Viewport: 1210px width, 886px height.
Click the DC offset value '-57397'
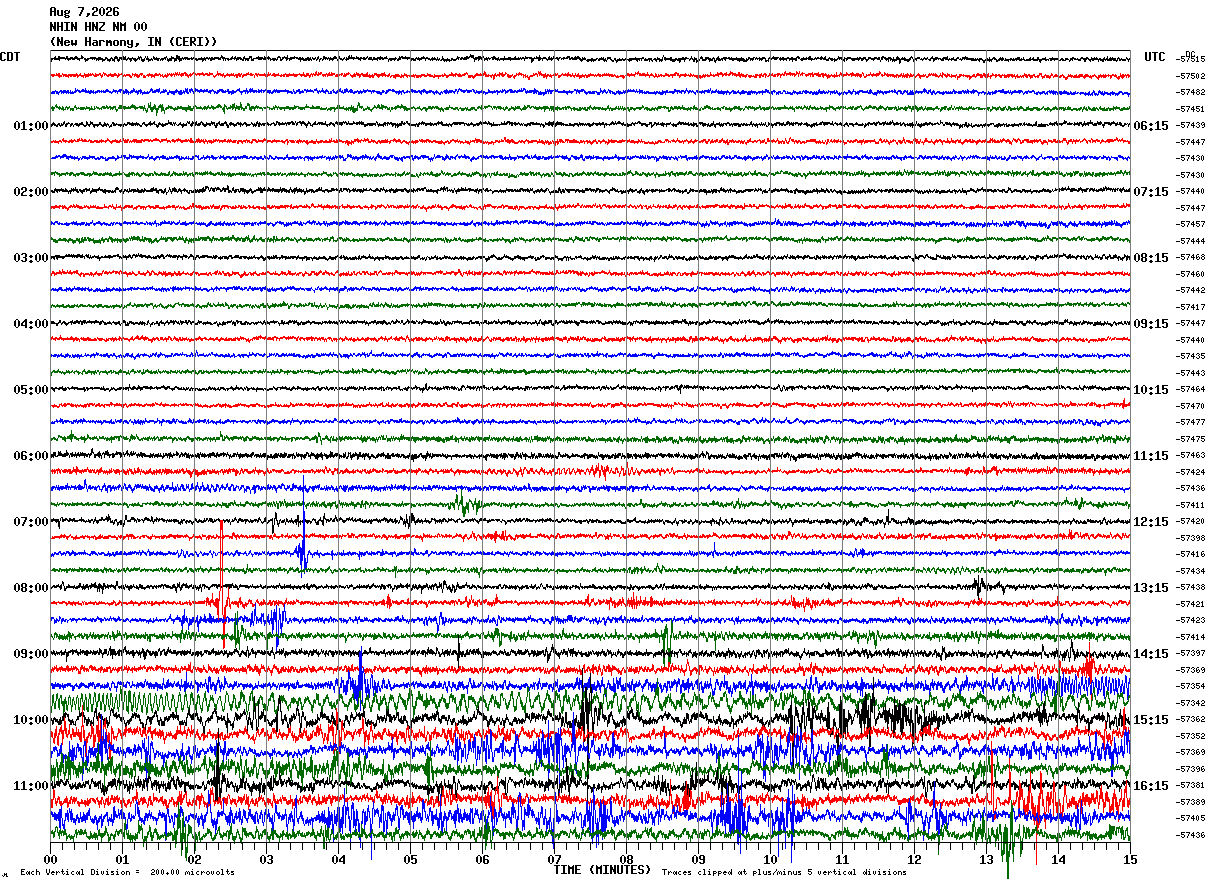1191,654
